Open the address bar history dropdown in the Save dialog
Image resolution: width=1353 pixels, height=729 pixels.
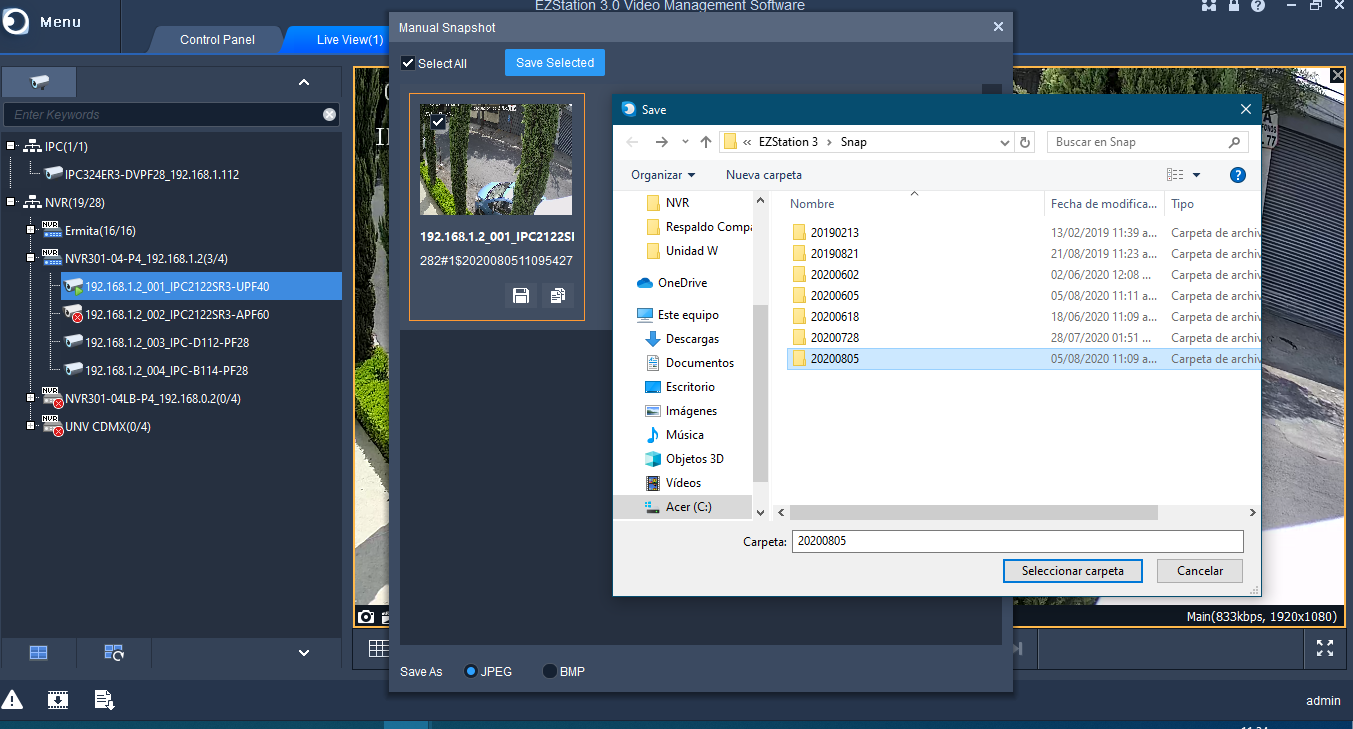[1005, 142]
